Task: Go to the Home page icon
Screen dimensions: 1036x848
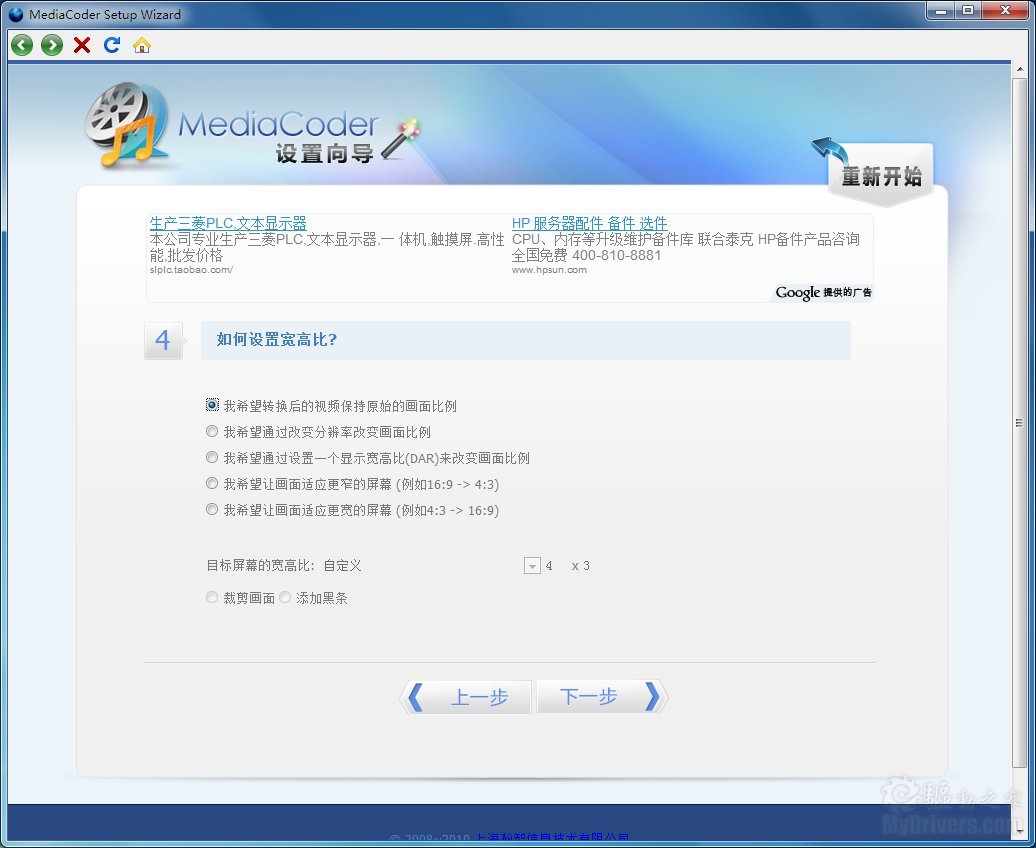Action: (141, 45)
